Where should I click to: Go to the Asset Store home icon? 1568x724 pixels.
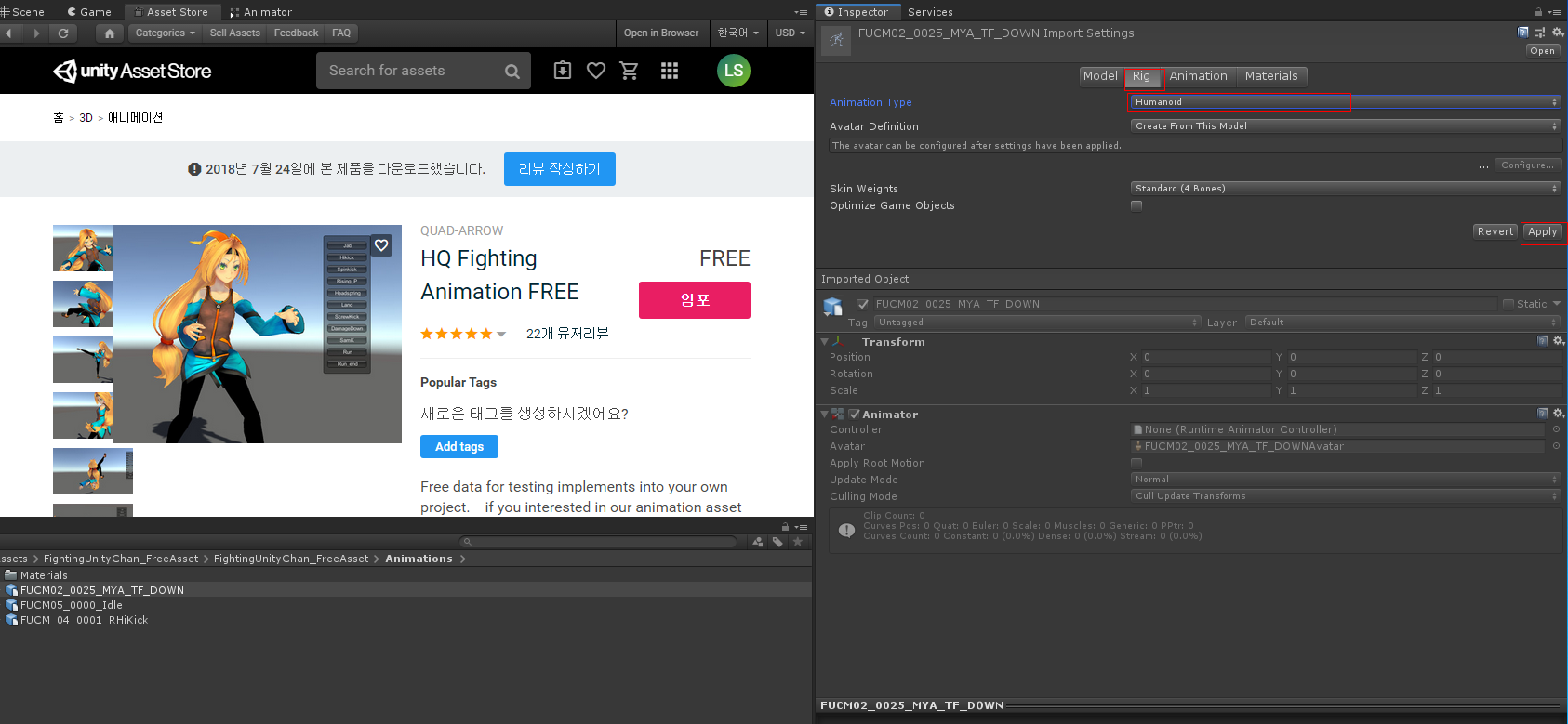[x=110, y=33]
